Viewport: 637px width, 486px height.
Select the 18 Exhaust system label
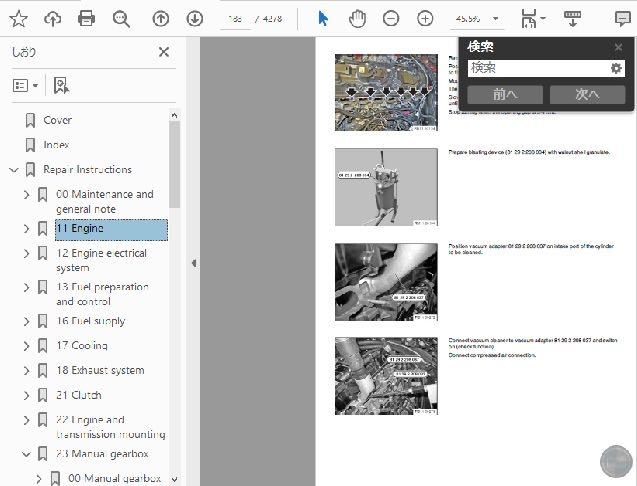click(100, 371)
